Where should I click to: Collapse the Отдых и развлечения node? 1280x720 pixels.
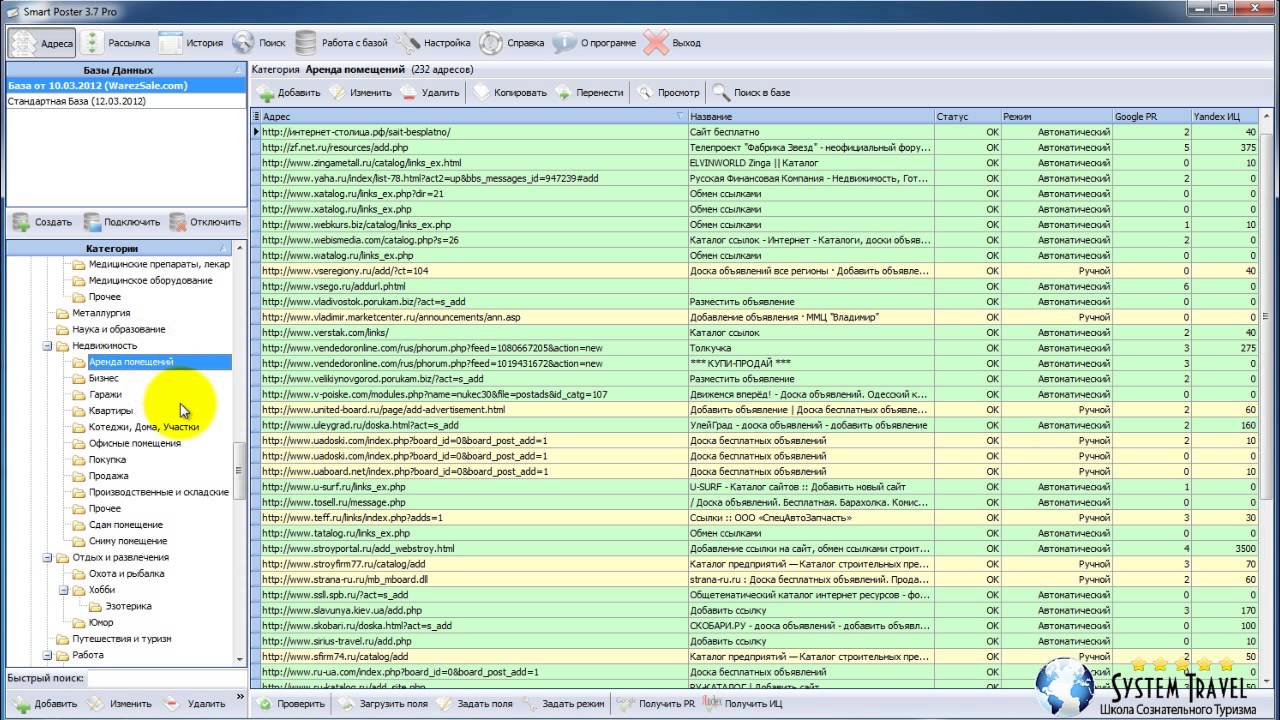click(47, 558)
